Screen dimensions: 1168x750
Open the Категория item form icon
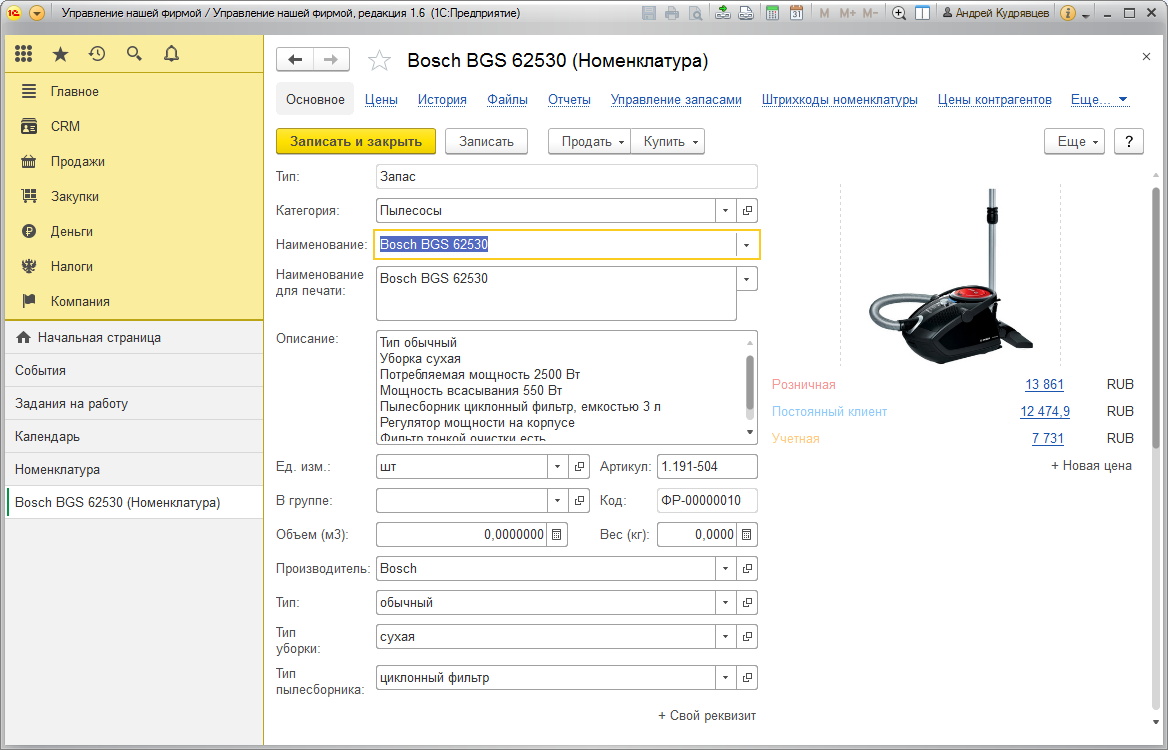tap(747, 211)
